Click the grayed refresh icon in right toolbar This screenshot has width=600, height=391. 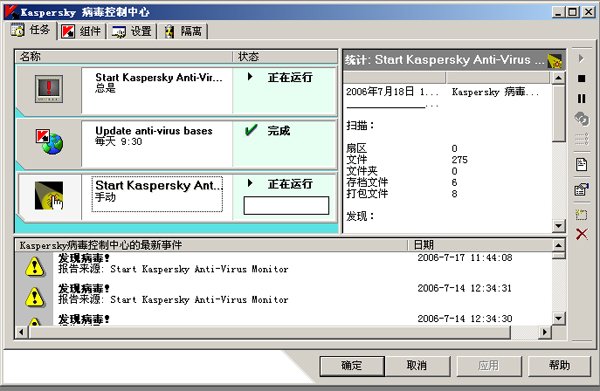[582, 119]
